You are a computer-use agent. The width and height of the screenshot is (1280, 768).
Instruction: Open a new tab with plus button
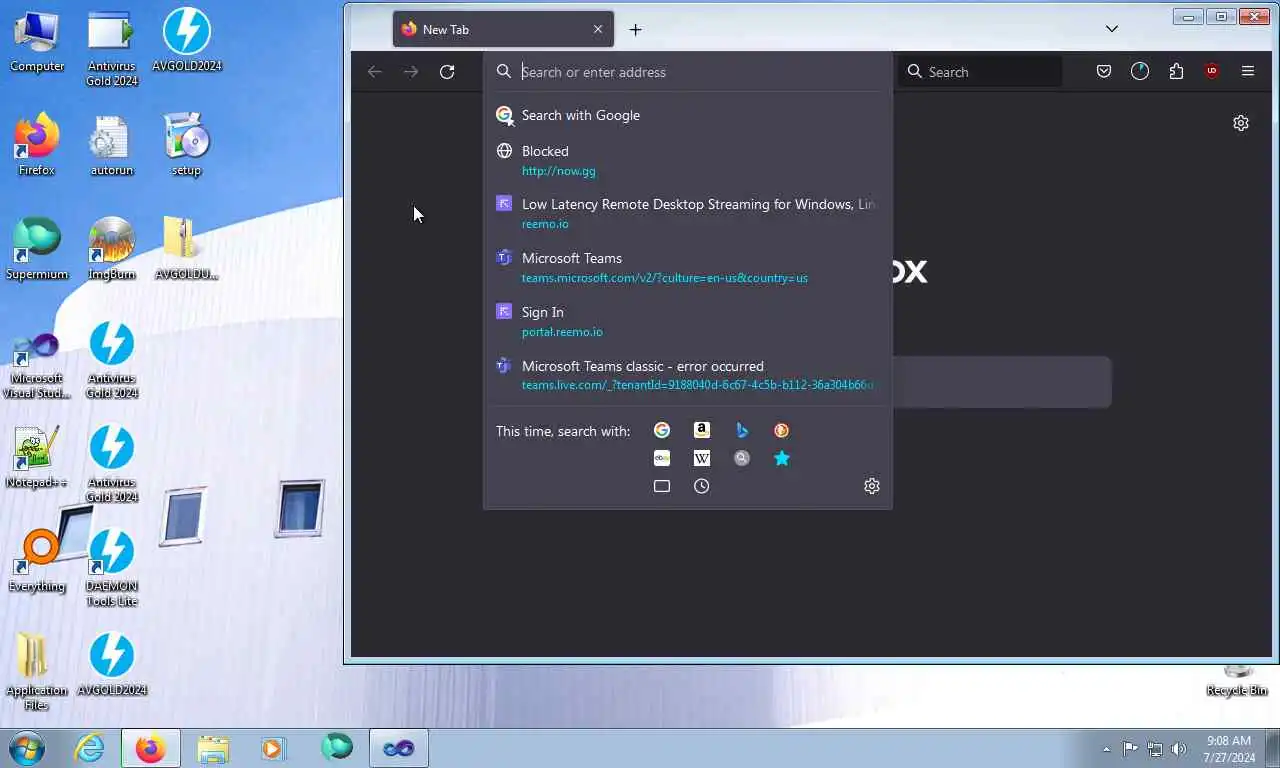[635, 30]
